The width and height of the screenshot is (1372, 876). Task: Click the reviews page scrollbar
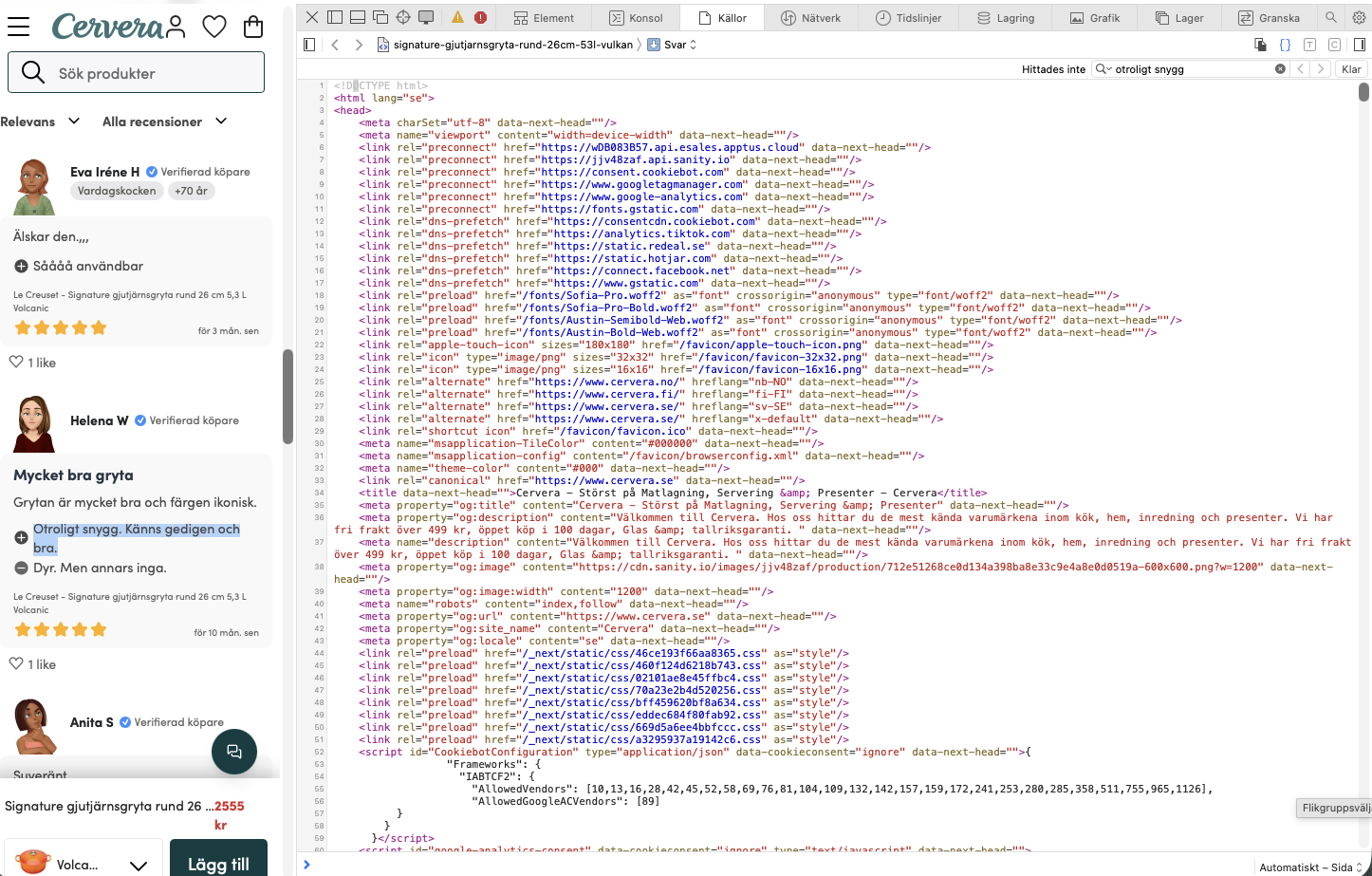(x=287, y=397)
